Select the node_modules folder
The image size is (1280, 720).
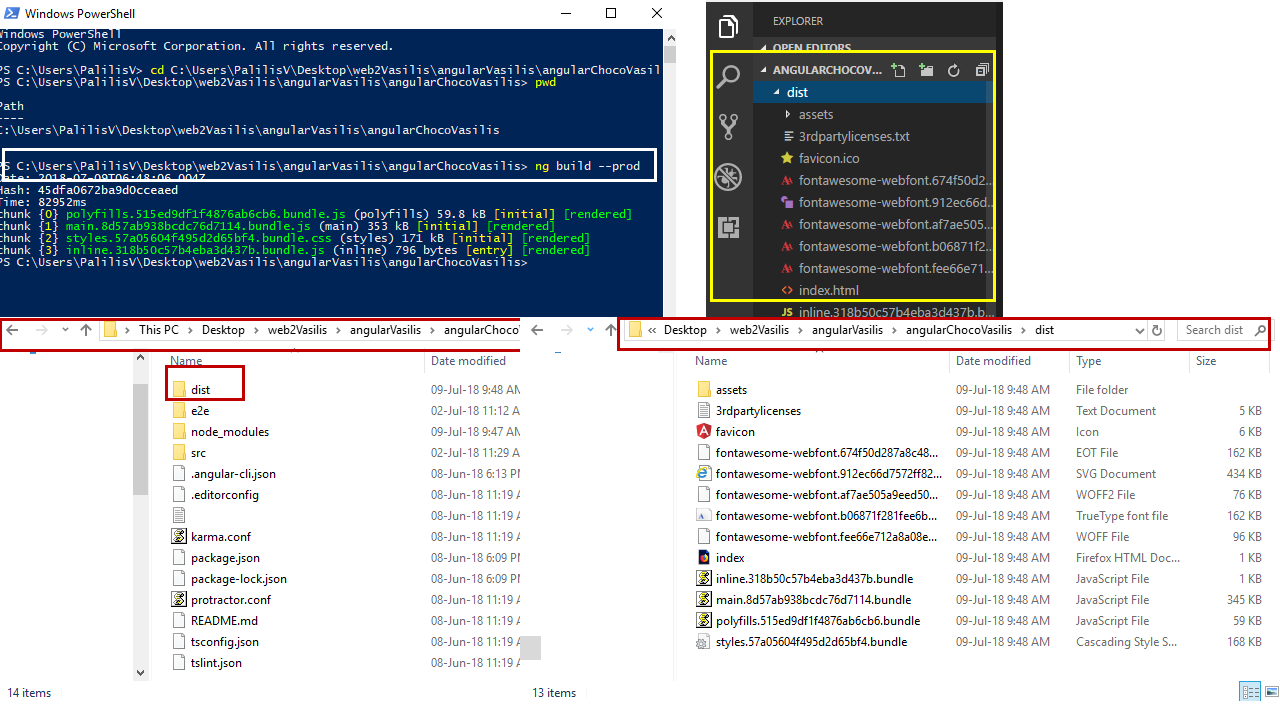point(230,432)
